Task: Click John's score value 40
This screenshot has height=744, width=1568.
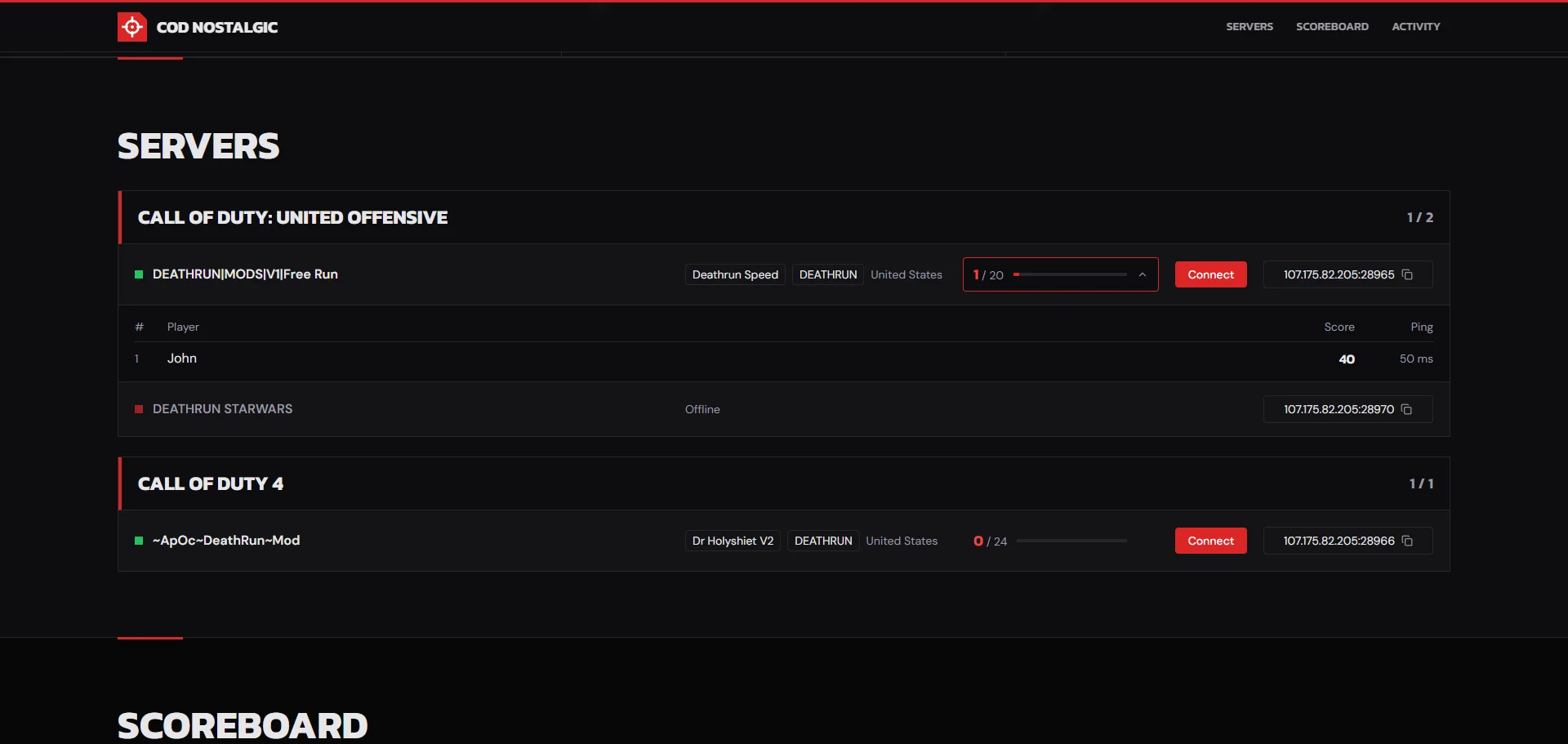Action: [x=1347, y=359]
